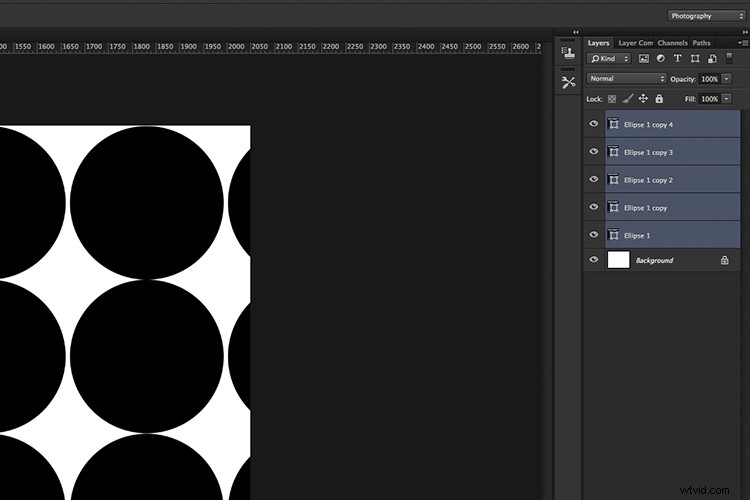Click shape thumbnail of Ellipse 1 copy 2
The image size is (750, 500).
[613, 179]
